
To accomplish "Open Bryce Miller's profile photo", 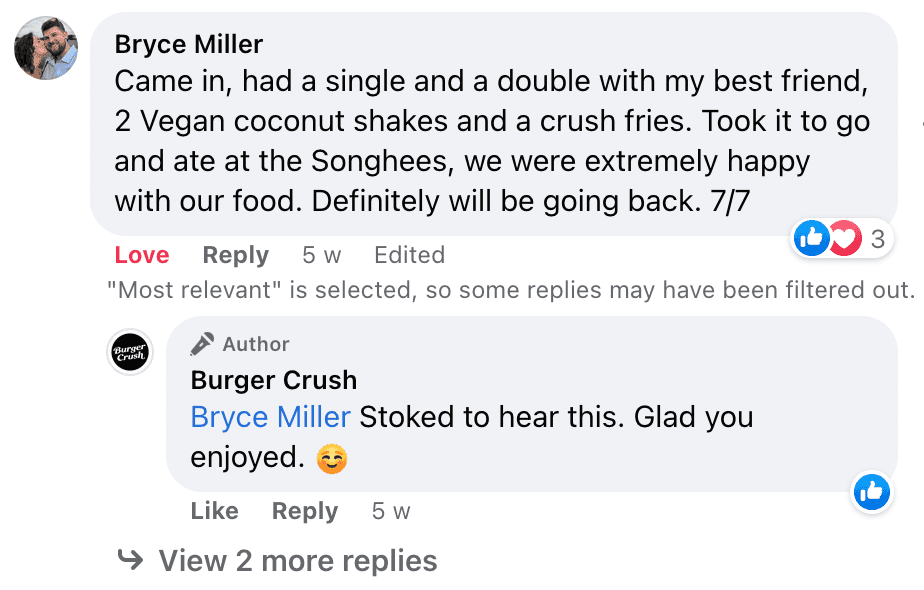I will click(46, 48).
